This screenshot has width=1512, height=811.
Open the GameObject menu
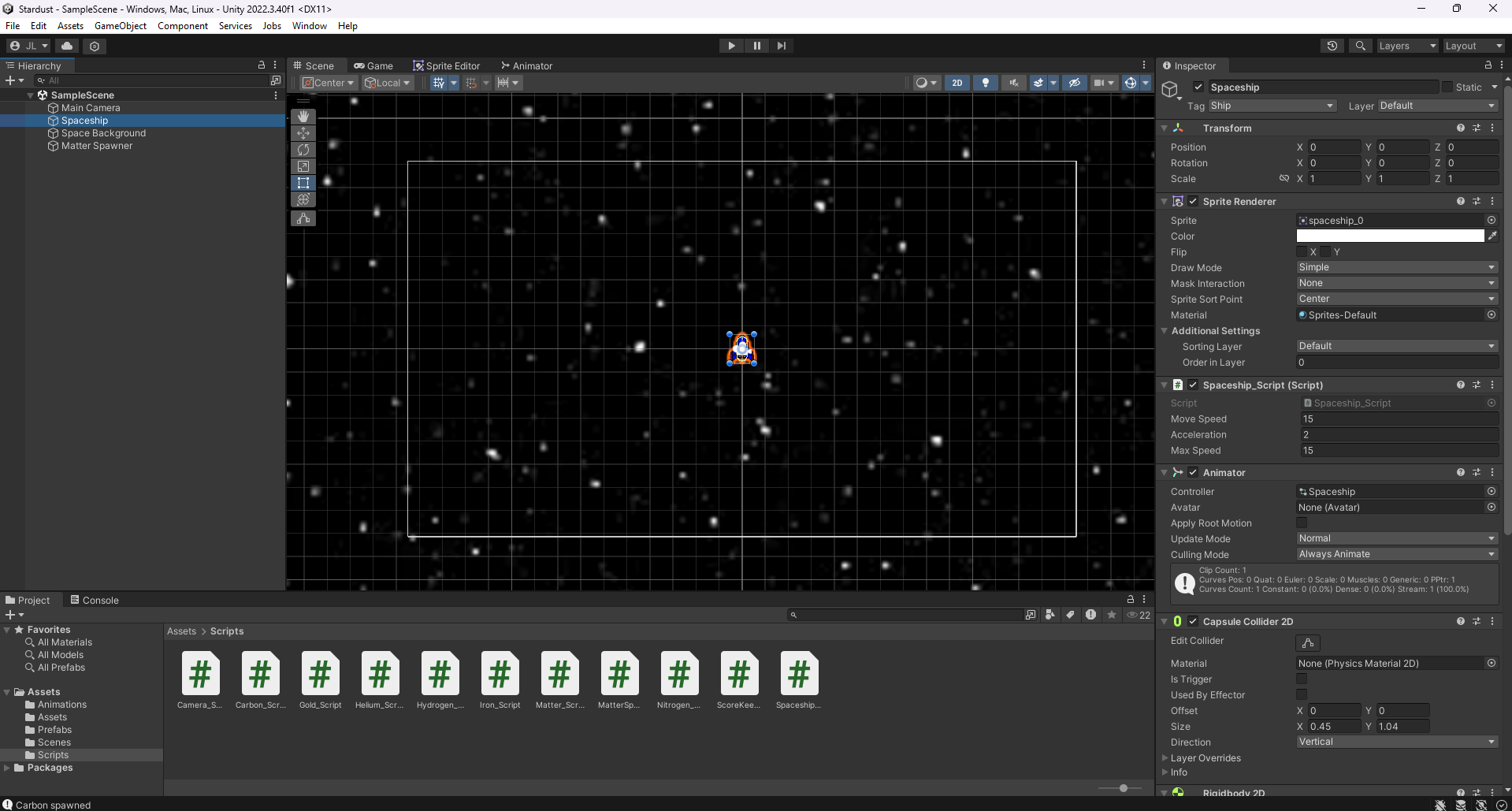tap(120, 26)
